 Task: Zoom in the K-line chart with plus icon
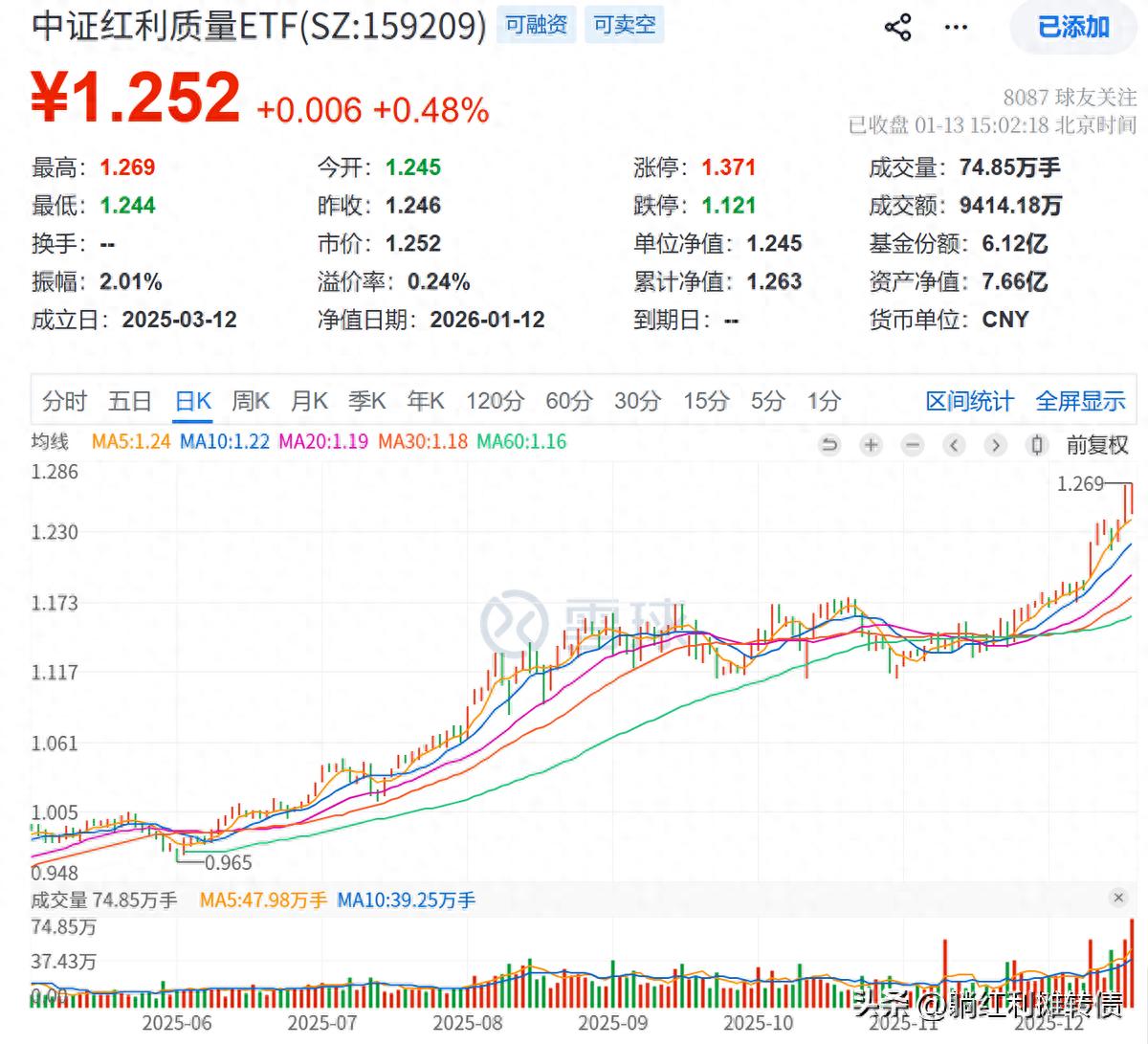(871, 445)
